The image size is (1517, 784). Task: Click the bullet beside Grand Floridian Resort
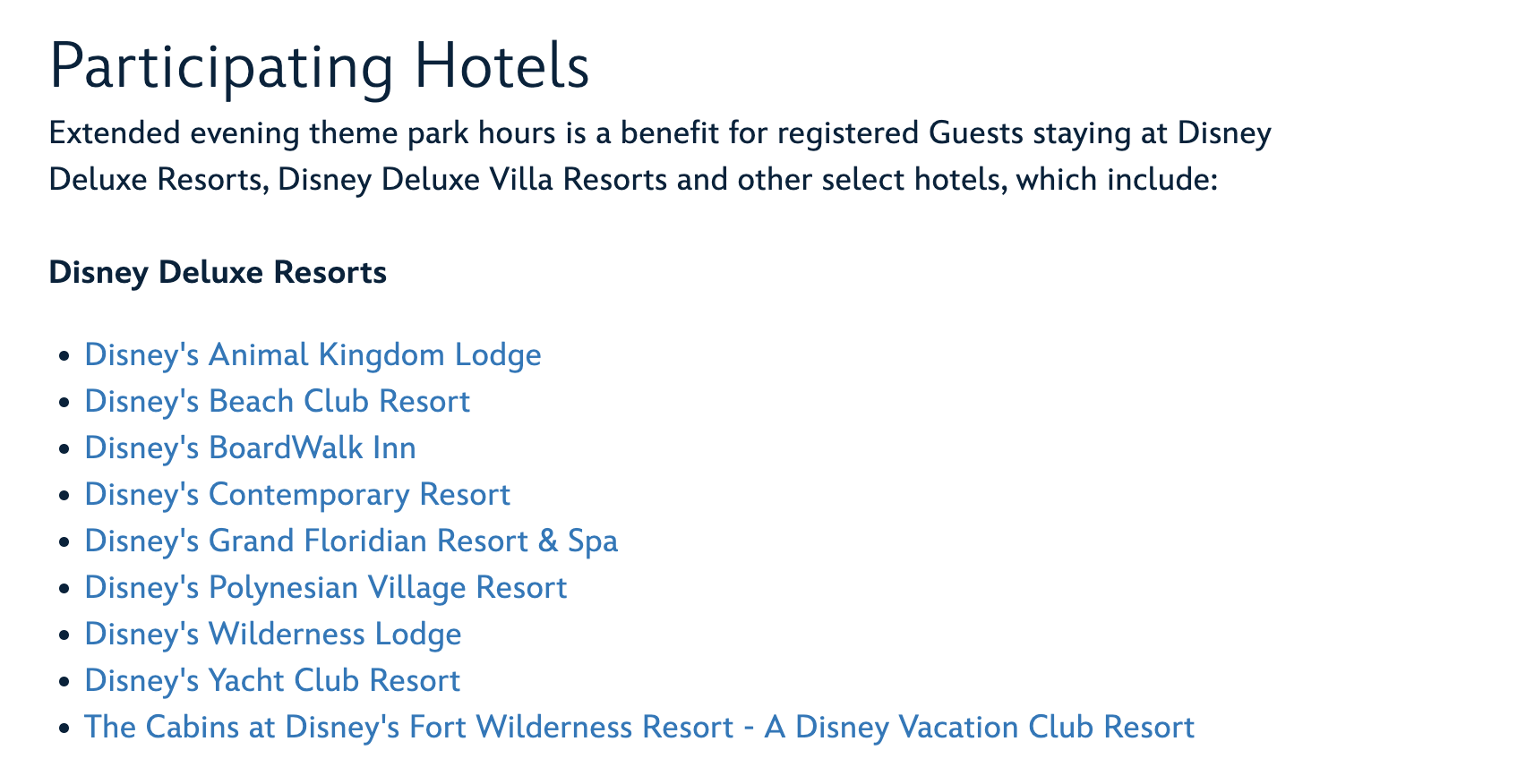coord(63,542)
